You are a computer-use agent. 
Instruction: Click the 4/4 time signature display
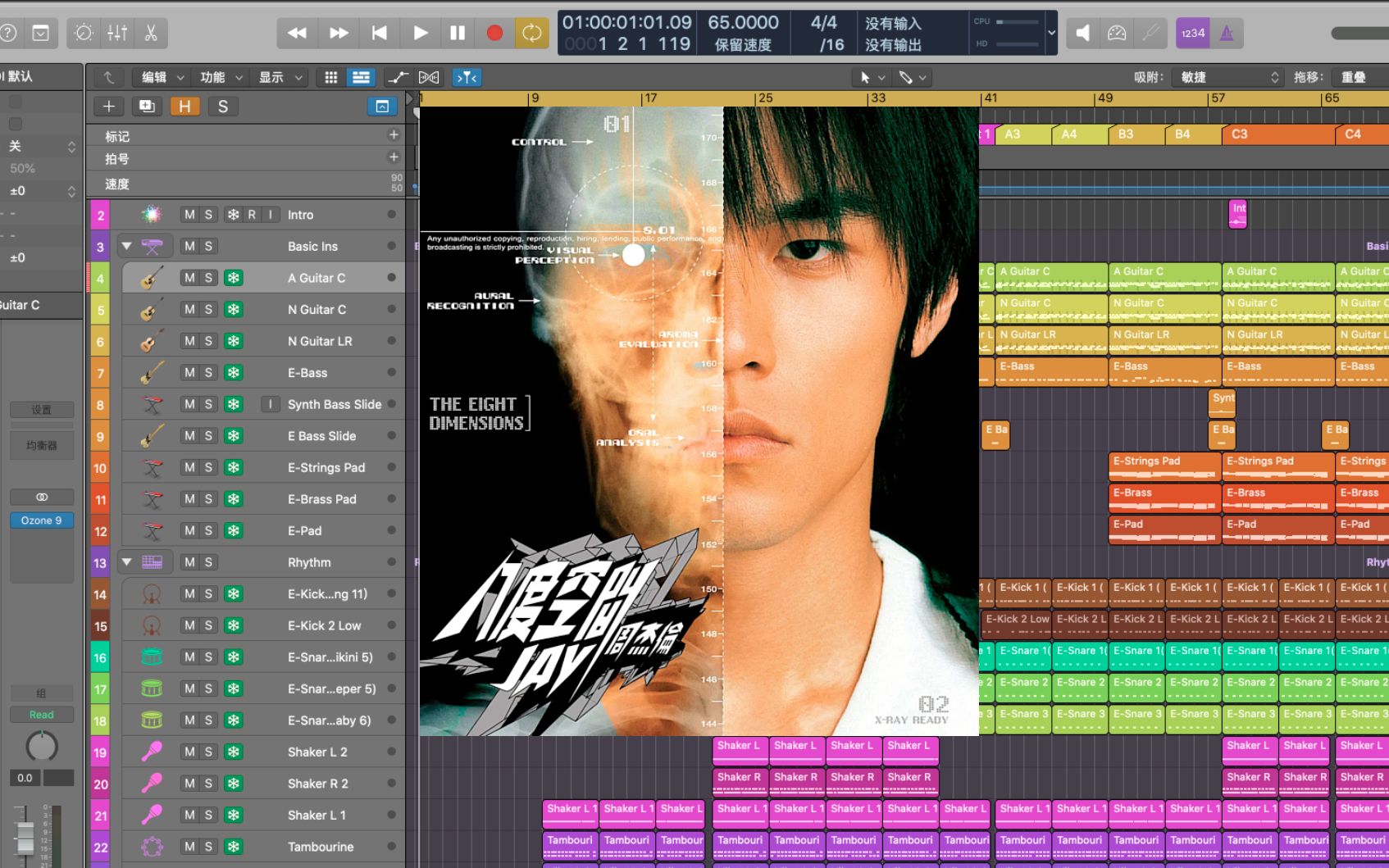[x=824, y=23]
